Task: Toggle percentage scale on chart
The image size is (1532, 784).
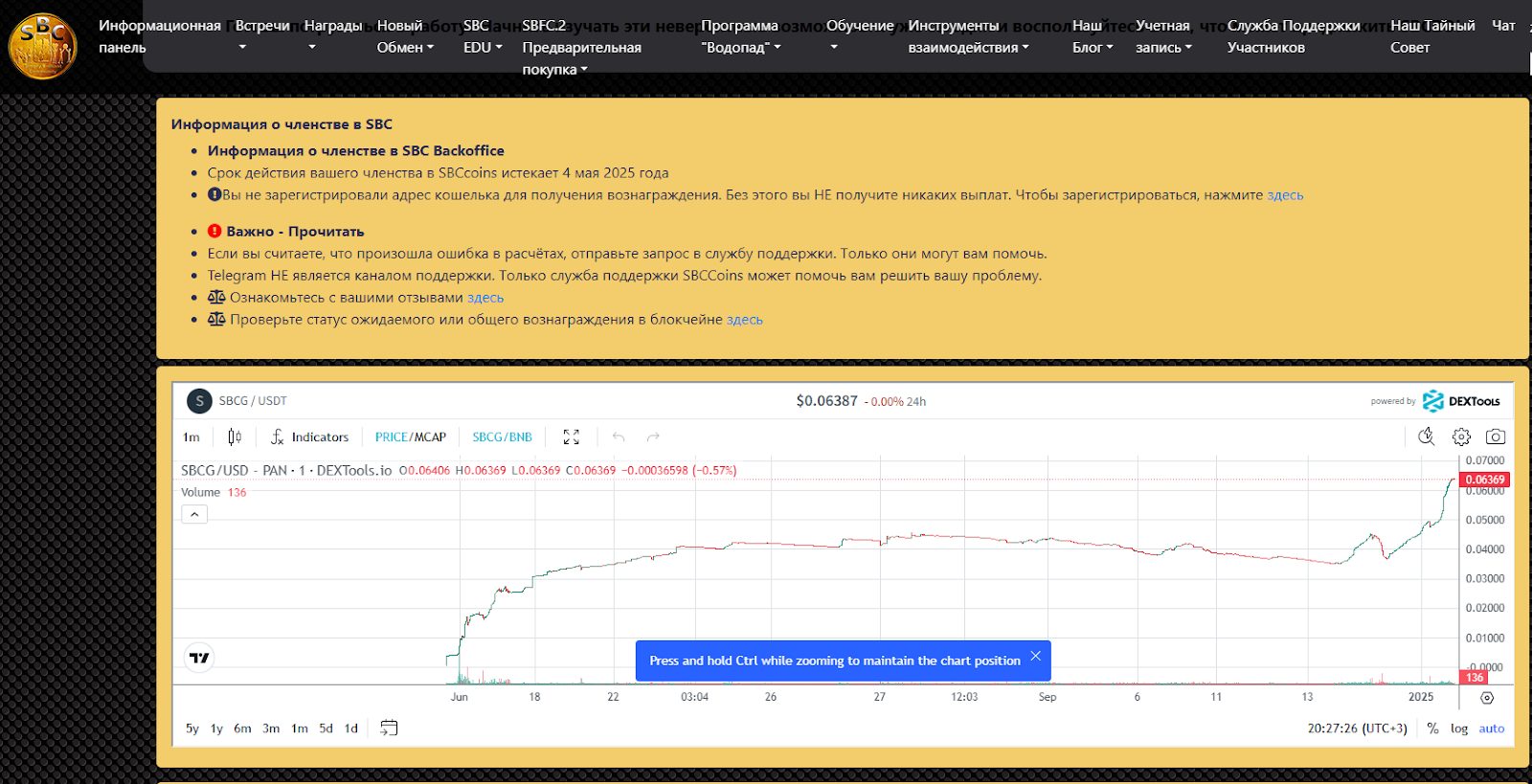Action: pos(1432,728)
